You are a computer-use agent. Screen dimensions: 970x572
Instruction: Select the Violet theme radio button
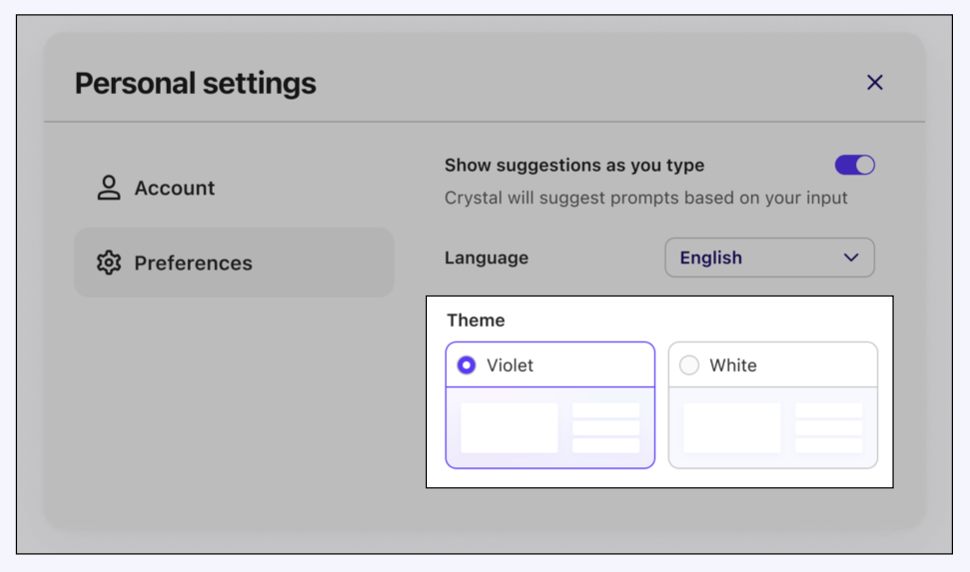coord(466,366)
